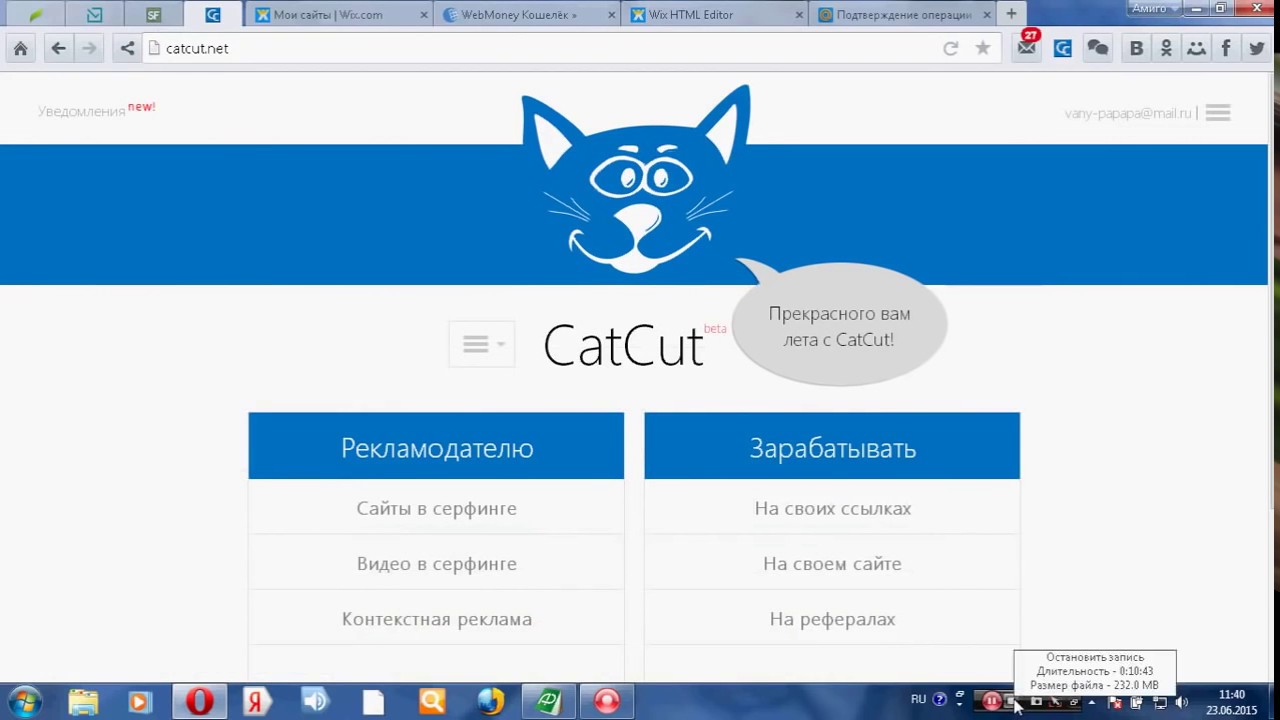Go forward with the forward arrow
The height and width of the screenshot is (720, 1280).
[89, 48]
